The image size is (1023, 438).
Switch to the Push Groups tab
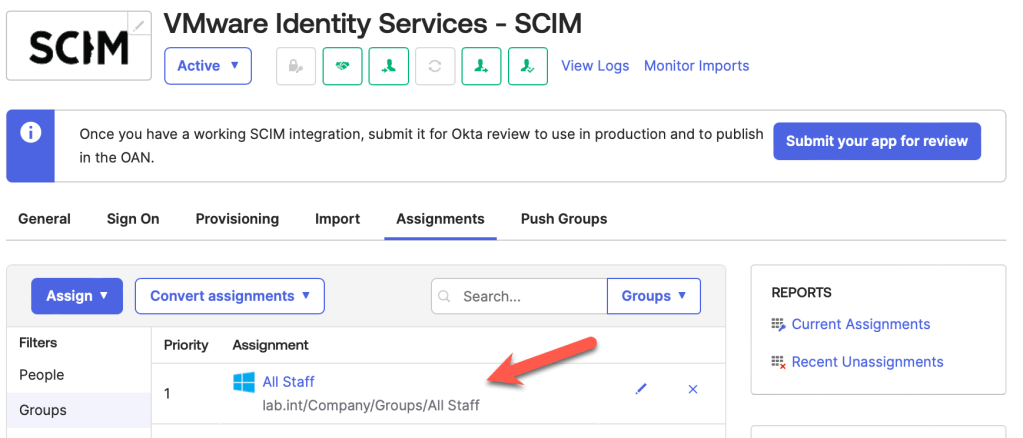coord(563,219)
